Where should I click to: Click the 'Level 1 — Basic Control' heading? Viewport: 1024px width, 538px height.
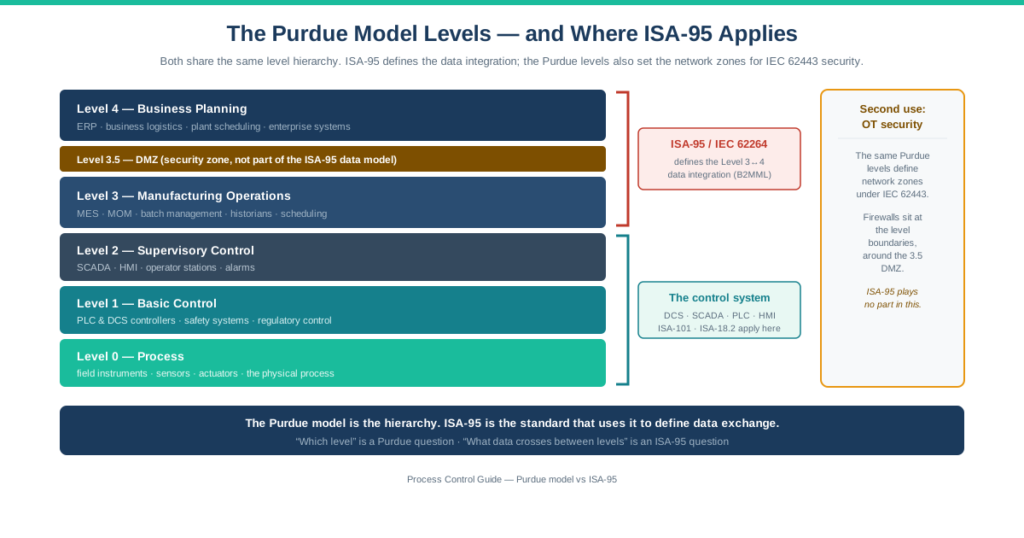click(146, 304)
